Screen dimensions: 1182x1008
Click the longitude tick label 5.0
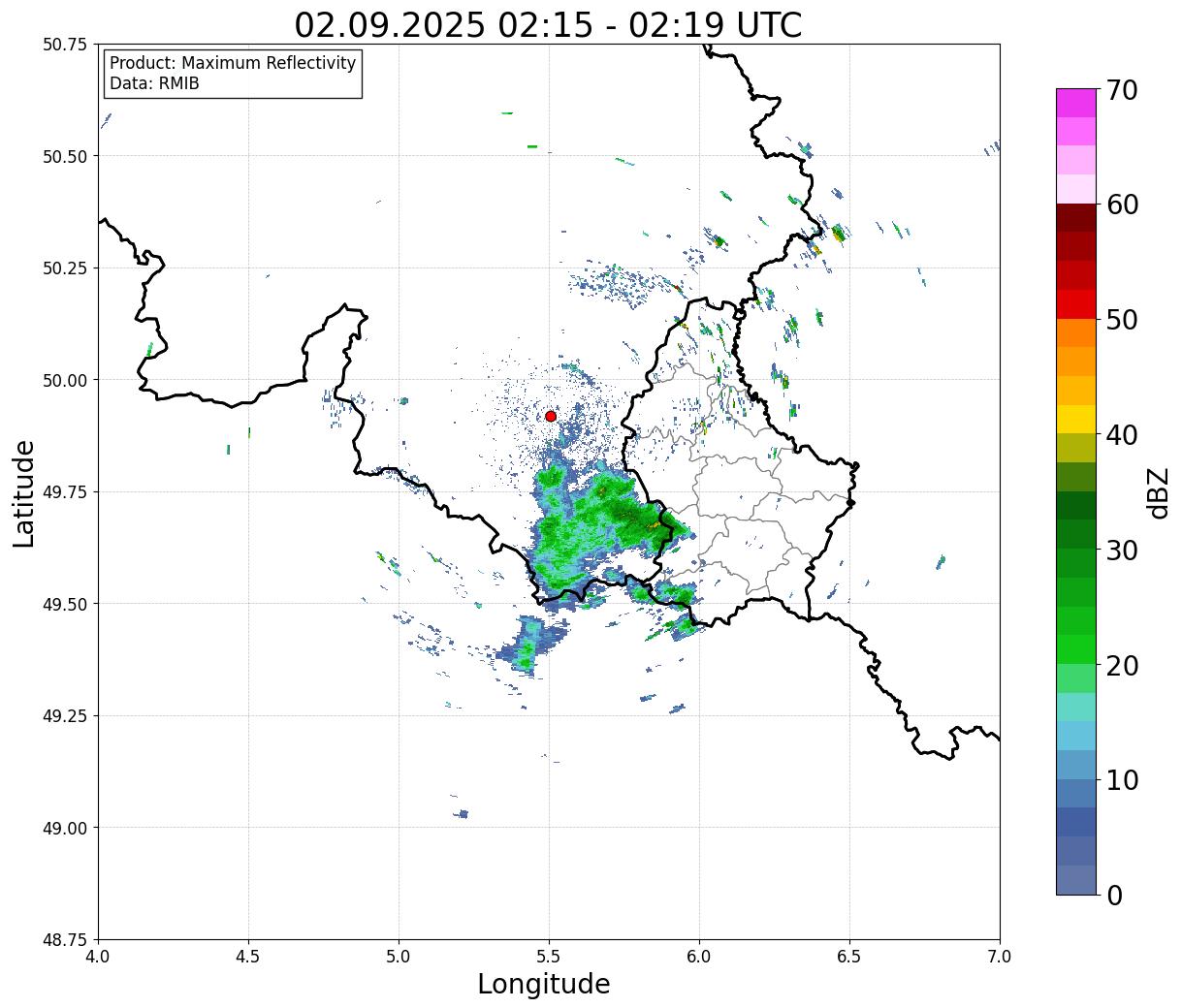click(x=399, y=957)
